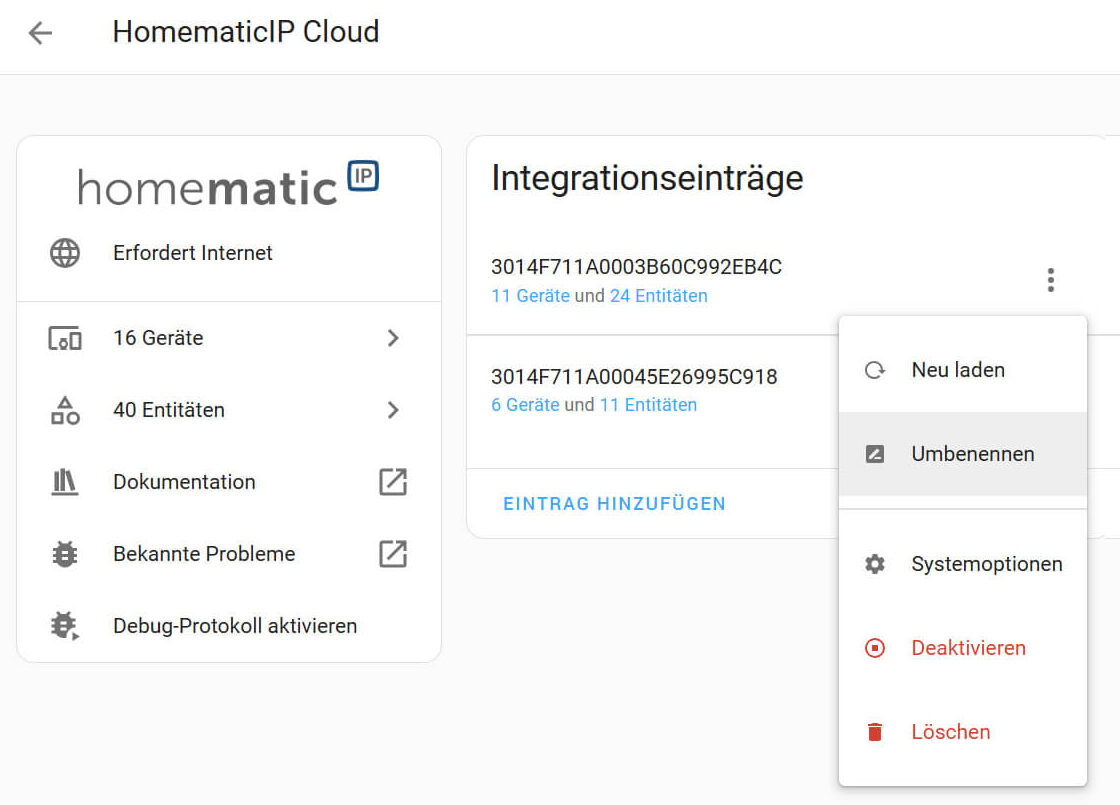Select Deaktivieren in the menu
Screen dimensions: 1120x805
(x=968, y=648)
